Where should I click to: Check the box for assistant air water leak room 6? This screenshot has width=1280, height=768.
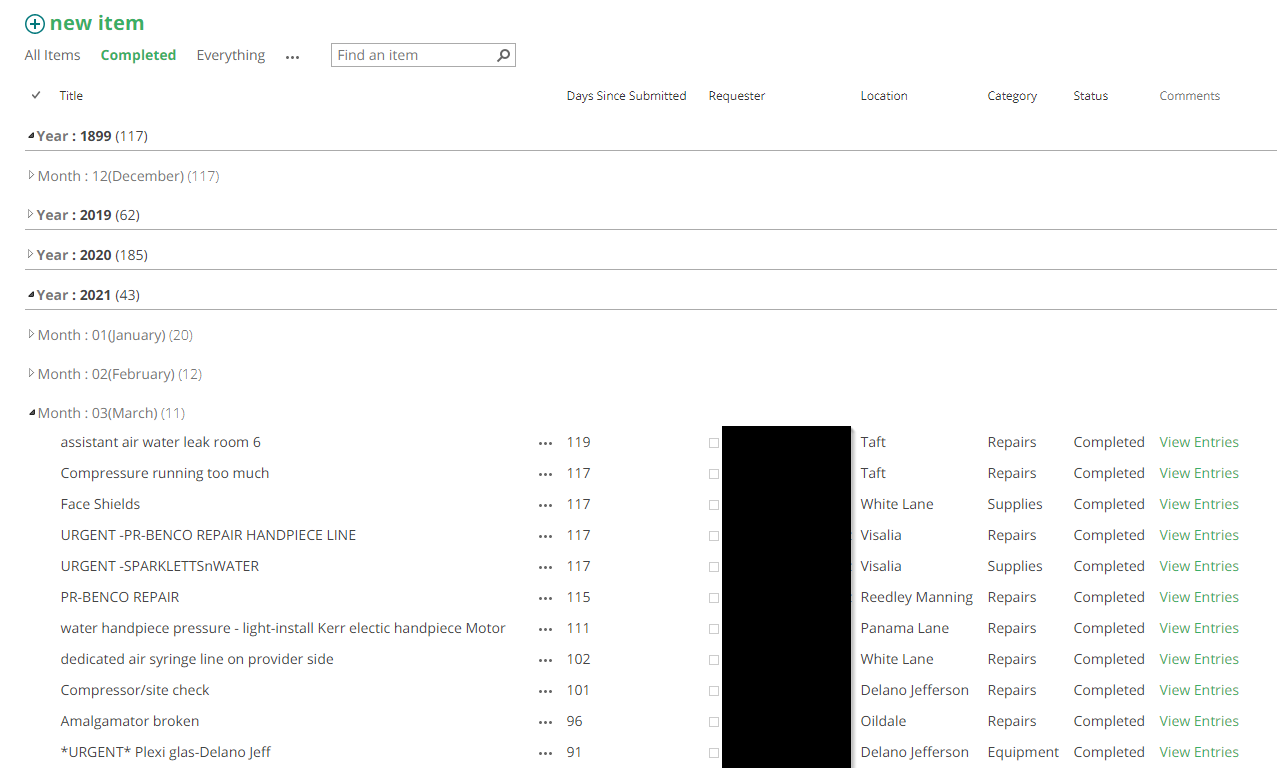tap(714, 443)
